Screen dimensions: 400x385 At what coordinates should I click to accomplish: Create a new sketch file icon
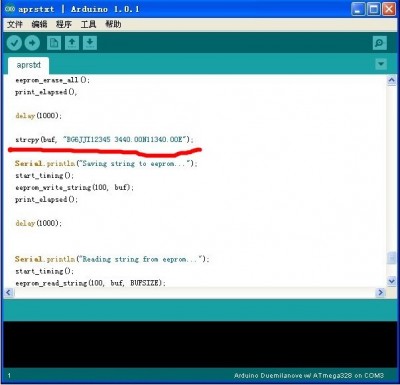[54, 43]
